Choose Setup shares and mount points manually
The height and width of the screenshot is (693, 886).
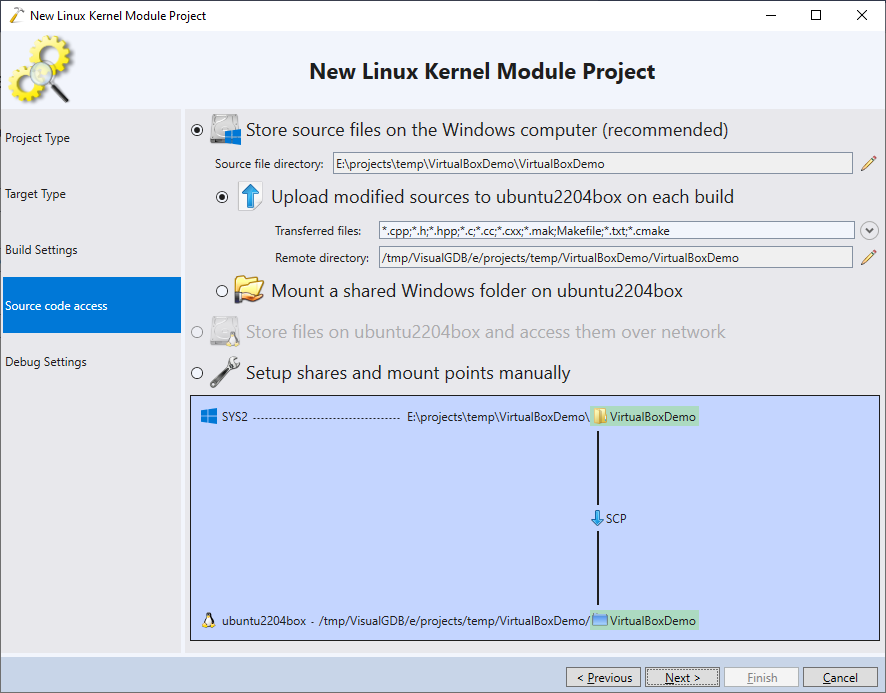tap(197, 373)
